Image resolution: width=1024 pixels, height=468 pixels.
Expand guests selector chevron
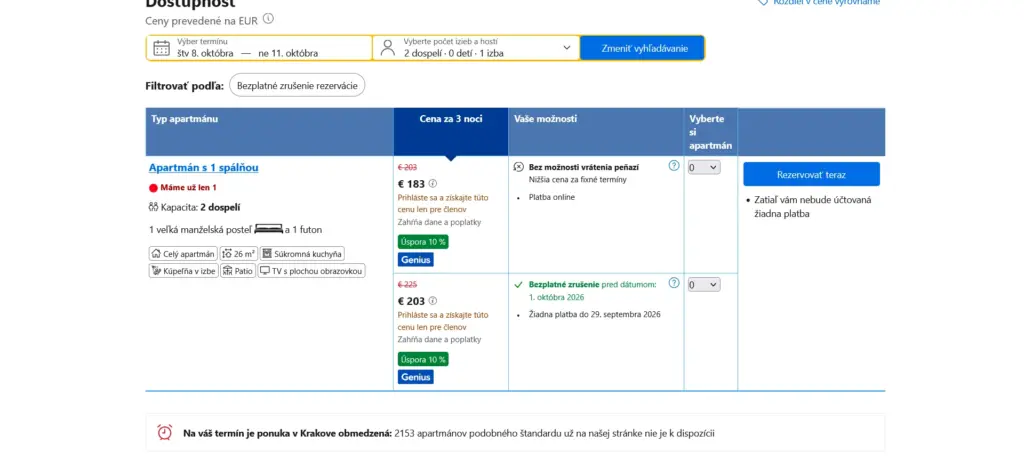point(566,48)
